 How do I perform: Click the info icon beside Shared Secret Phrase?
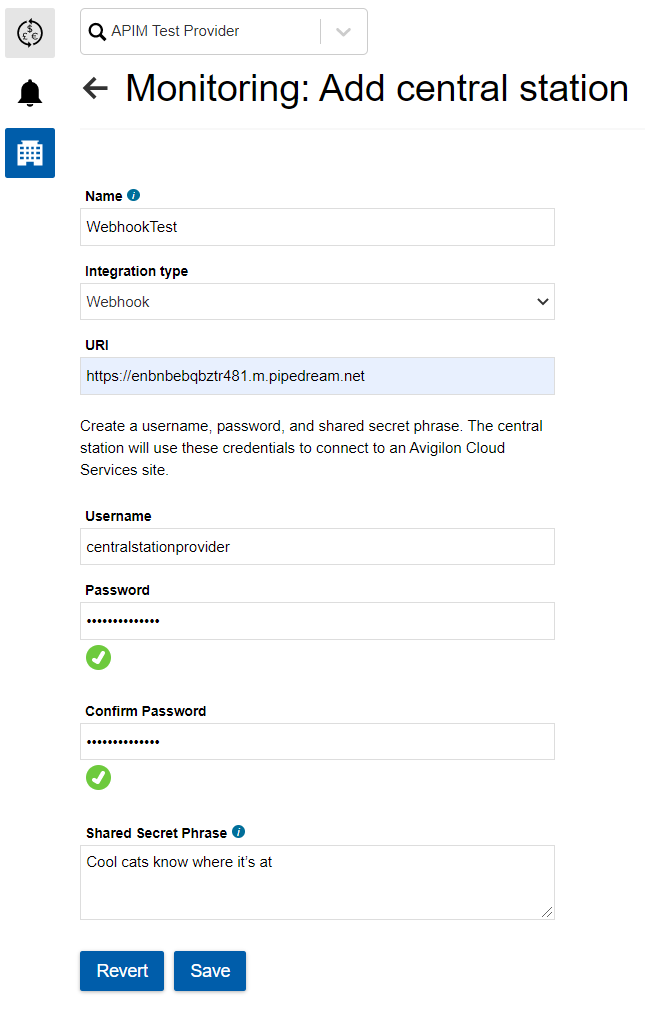[238, 832]
